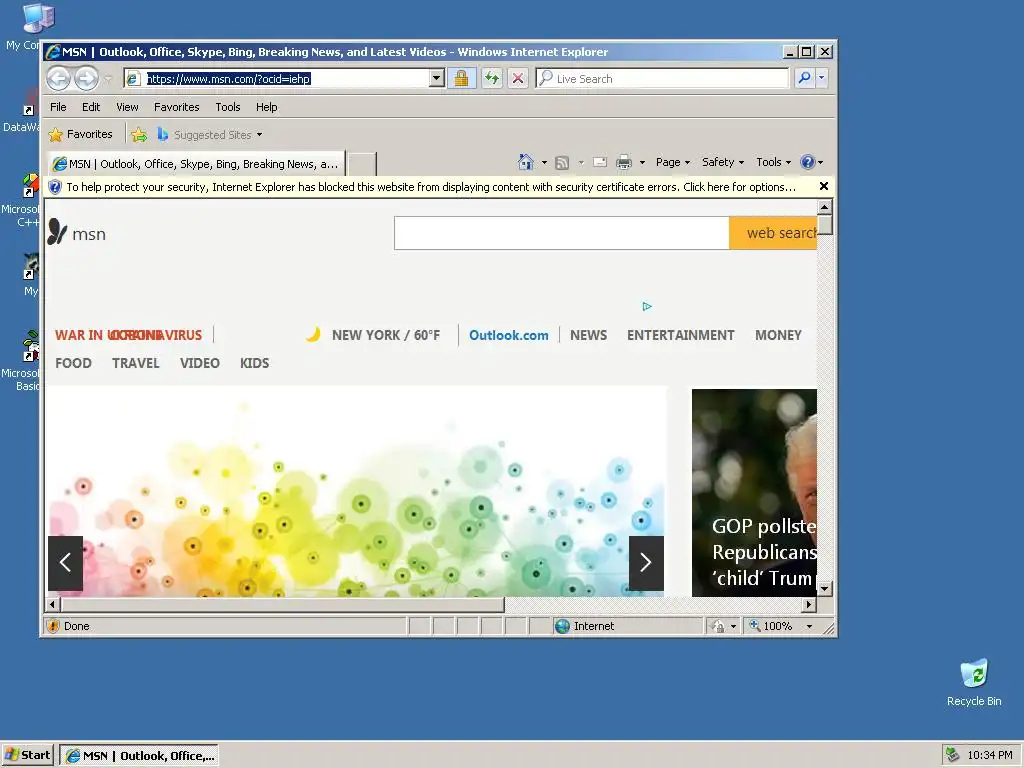1024x768 pixels.
Task: Open the Recycle Bin desktop icon
Action: (x=974, y=683)
